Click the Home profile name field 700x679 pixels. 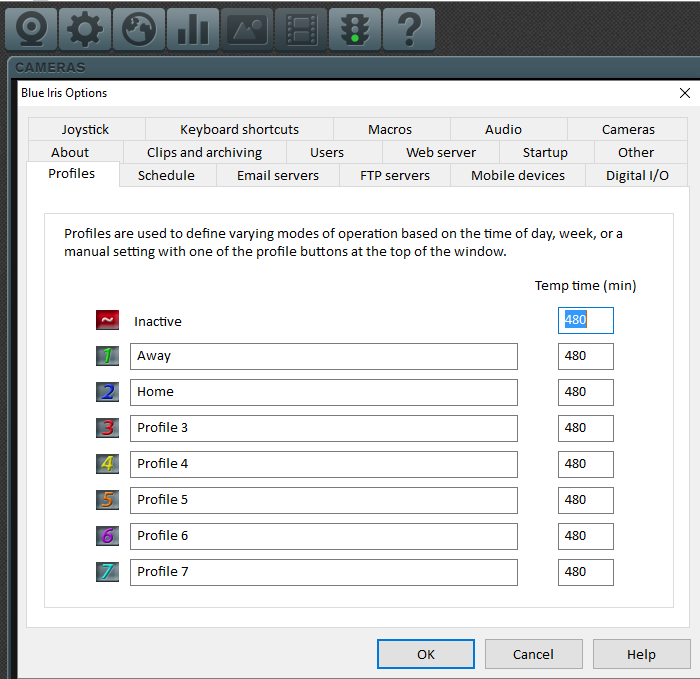(x=324, y=392)
